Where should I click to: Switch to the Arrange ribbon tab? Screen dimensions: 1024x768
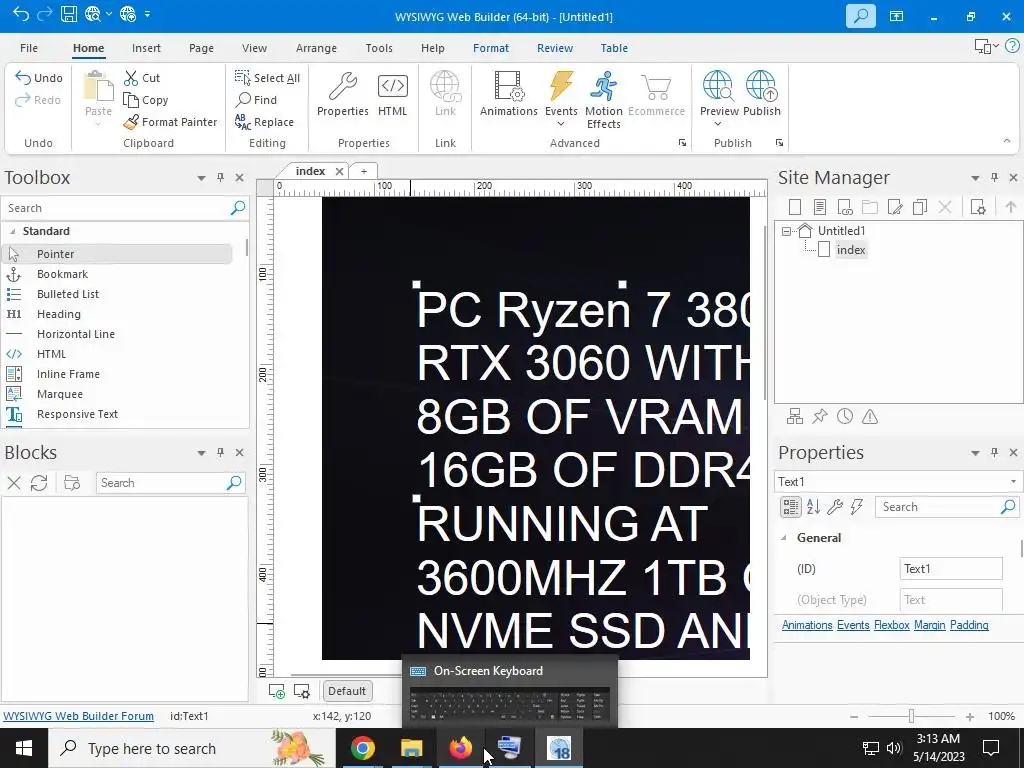[316, 48]
